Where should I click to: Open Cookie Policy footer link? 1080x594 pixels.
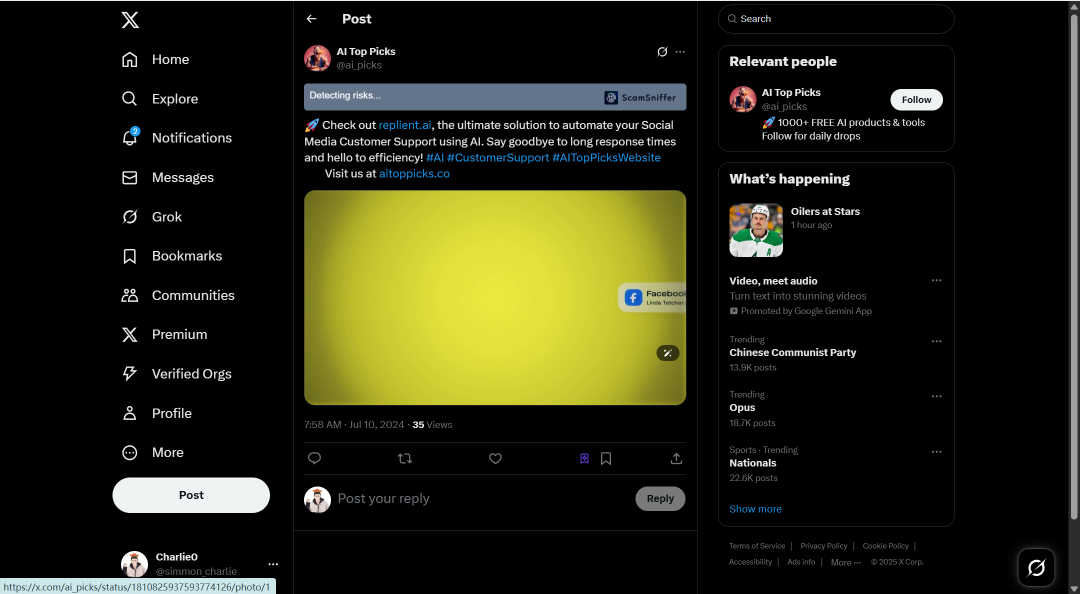pyautogui.click(x=886, y=546)
